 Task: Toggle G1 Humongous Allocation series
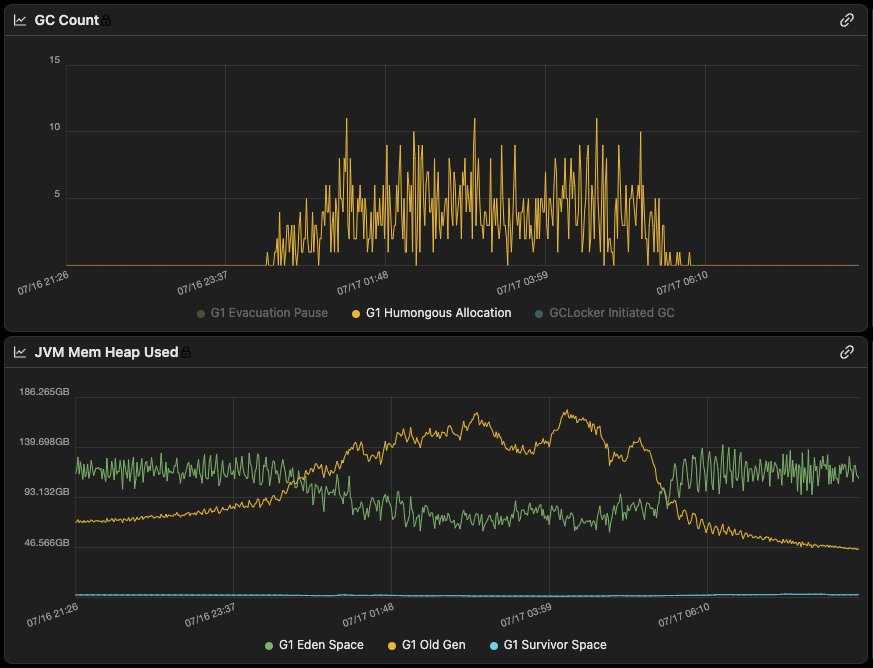431,313
